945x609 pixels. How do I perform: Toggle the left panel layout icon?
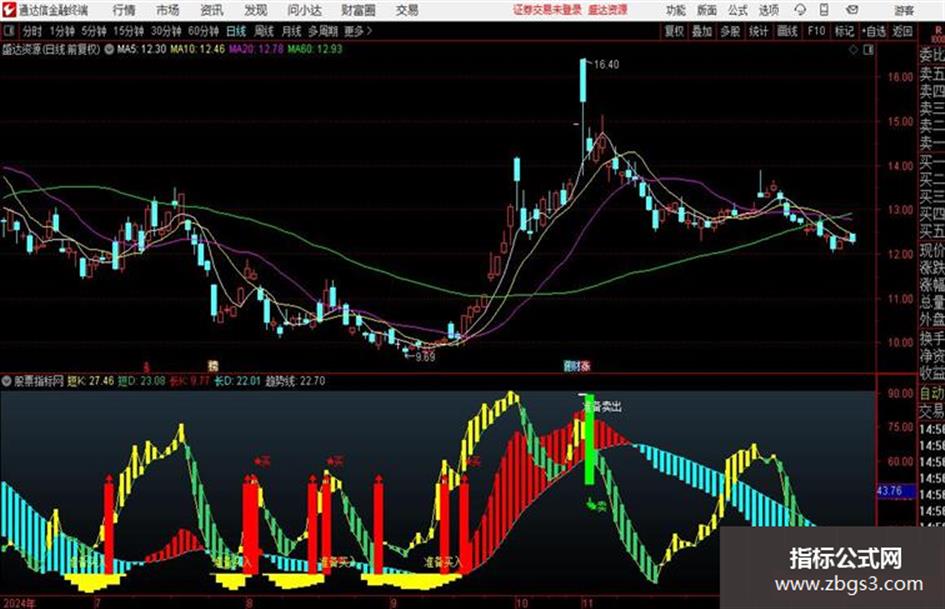[x=8, y=31]
